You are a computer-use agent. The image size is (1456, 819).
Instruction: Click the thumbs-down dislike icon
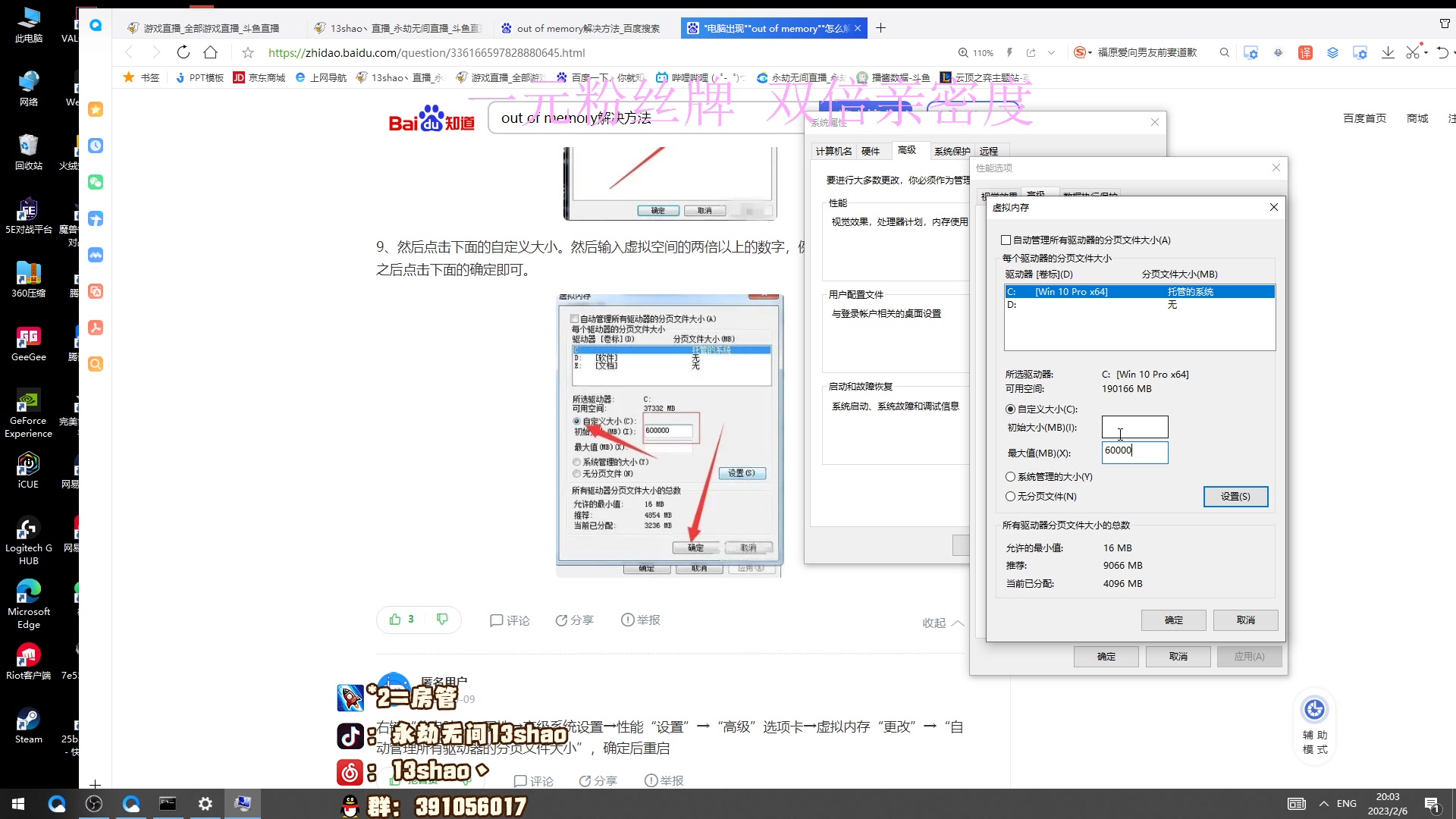tap(442, 620)
